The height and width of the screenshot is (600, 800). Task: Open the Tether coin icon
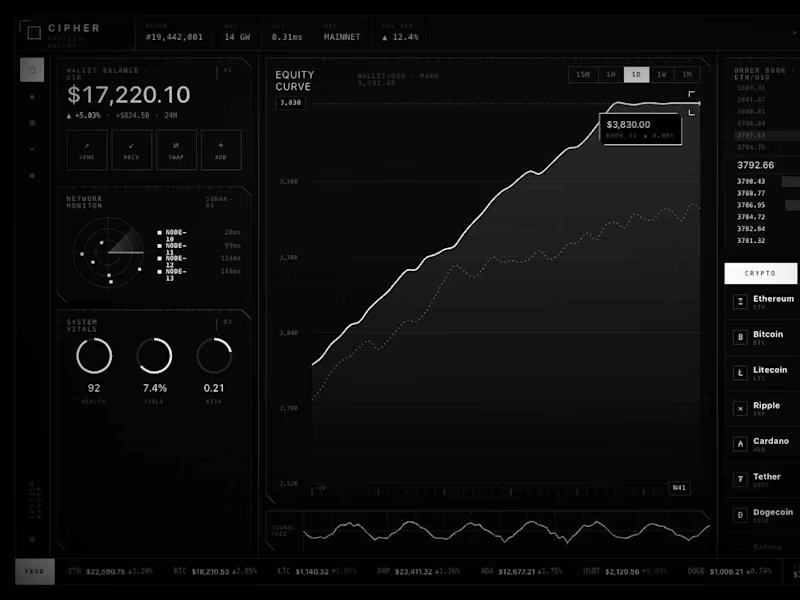pyautogui.click(x=740, y=480)
